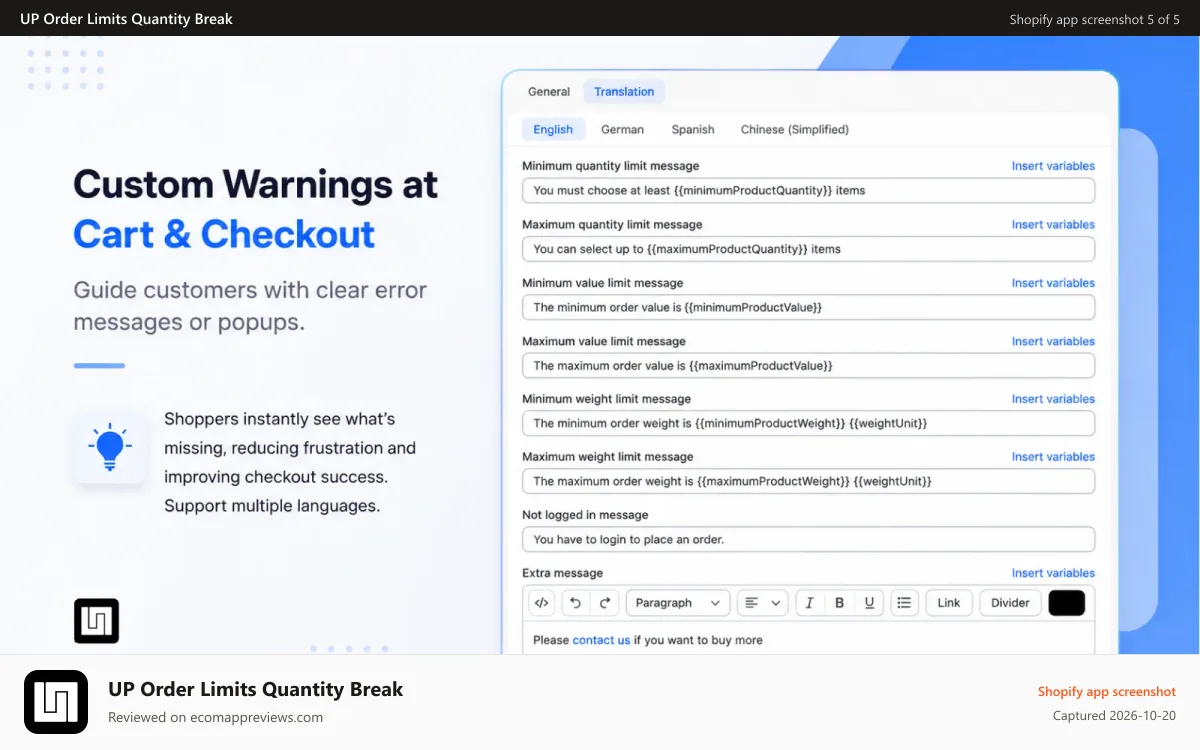Viewport: 1200px width, 750px height.
Task: Insert bulleted list in editor
Action: (904, 603)
